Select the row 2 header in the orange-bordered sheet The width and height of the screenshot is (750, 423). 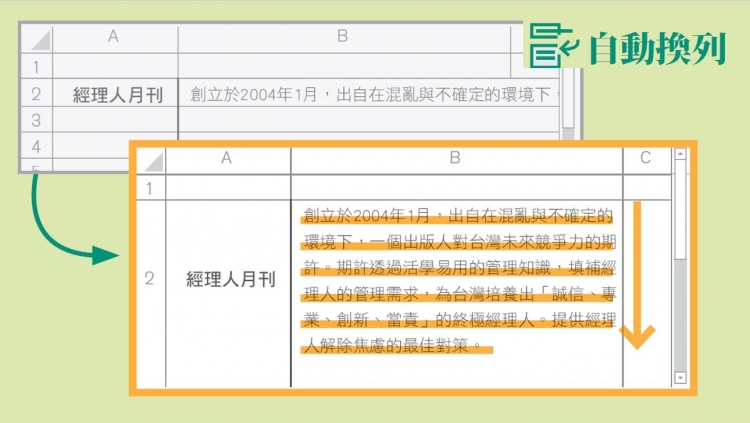click(x=149, y=279)
